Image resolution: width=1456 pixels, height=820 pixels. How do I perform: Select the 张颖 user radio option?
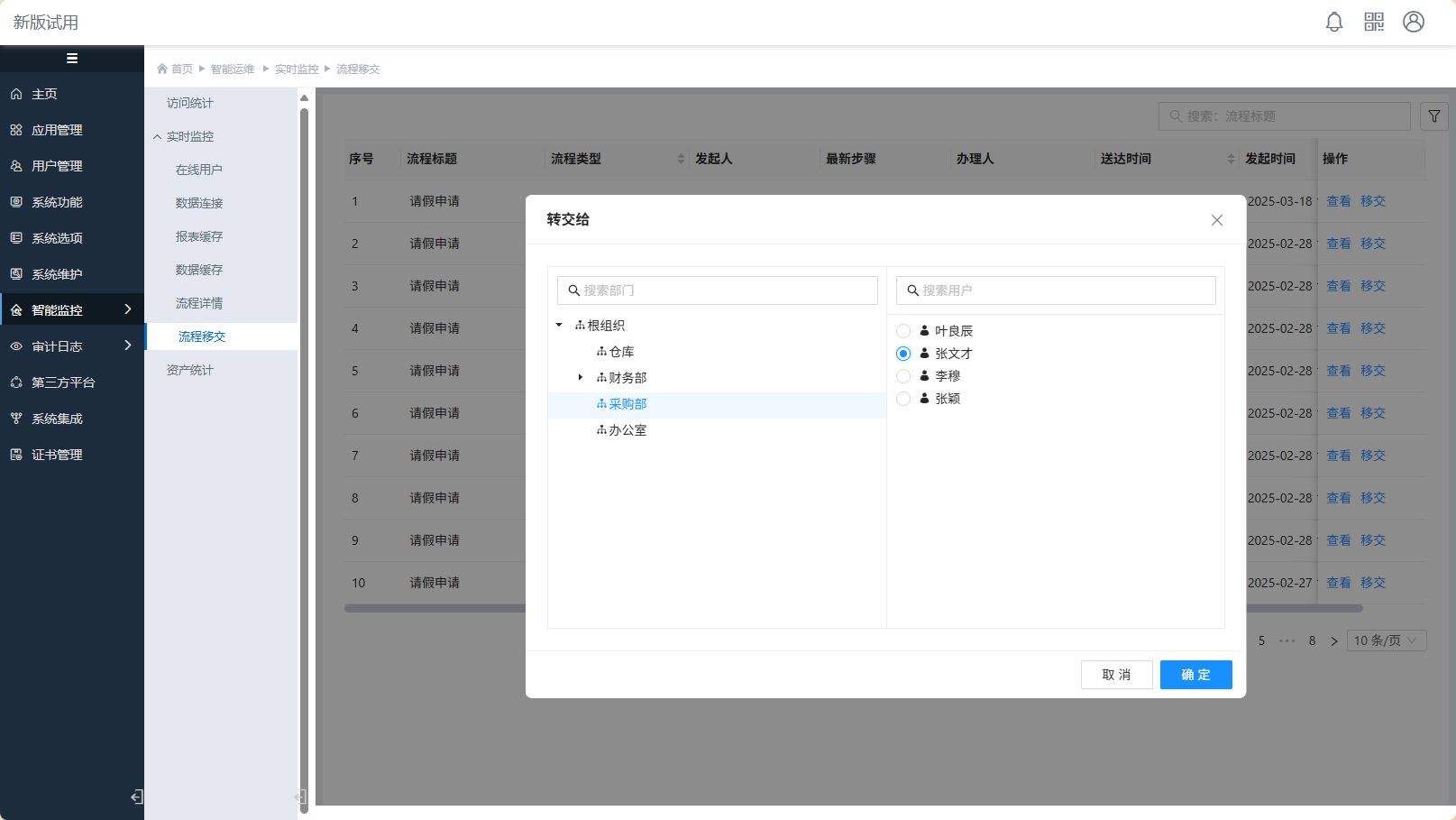point(903,399)
